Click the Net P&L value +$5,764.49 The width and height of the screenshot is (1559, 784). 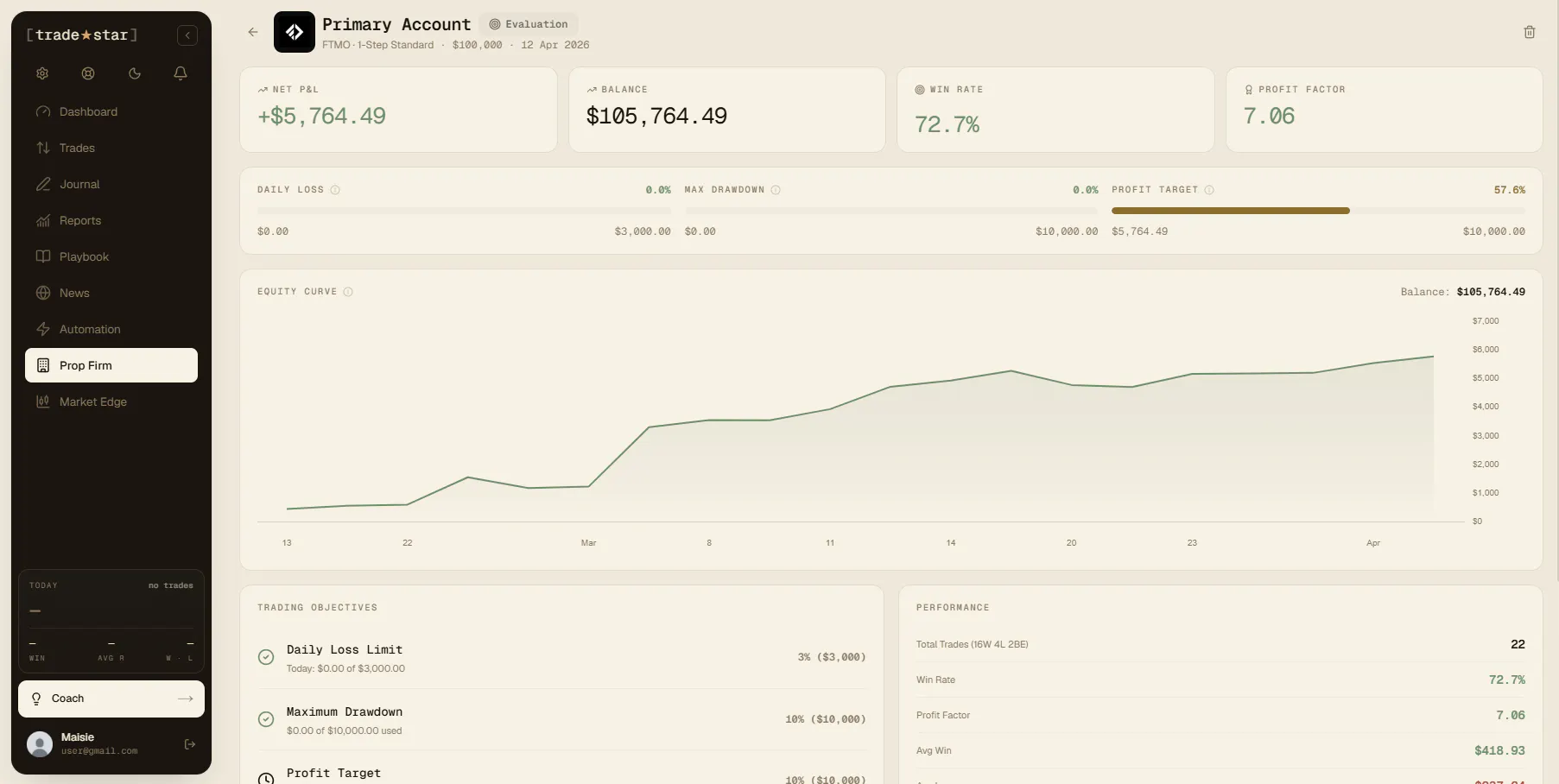(321, 116)
